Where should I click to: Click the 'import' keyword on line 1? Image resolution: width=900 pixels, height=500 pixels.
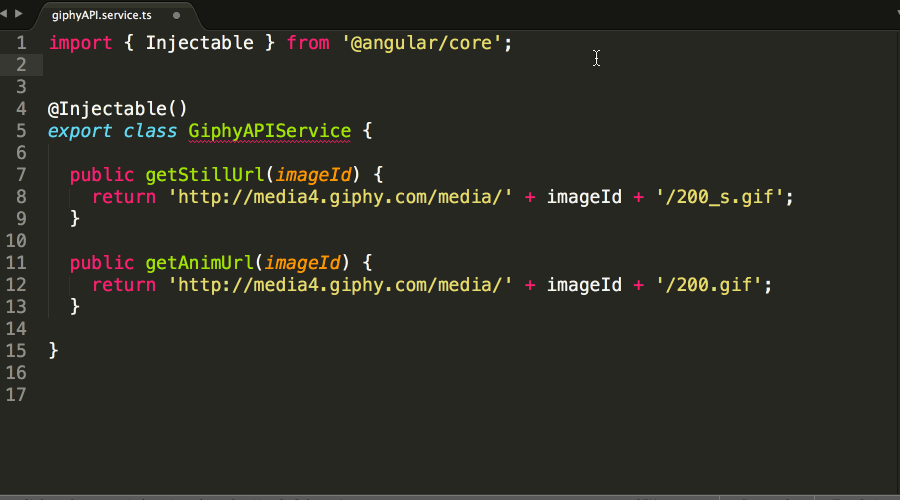[80, 43]
